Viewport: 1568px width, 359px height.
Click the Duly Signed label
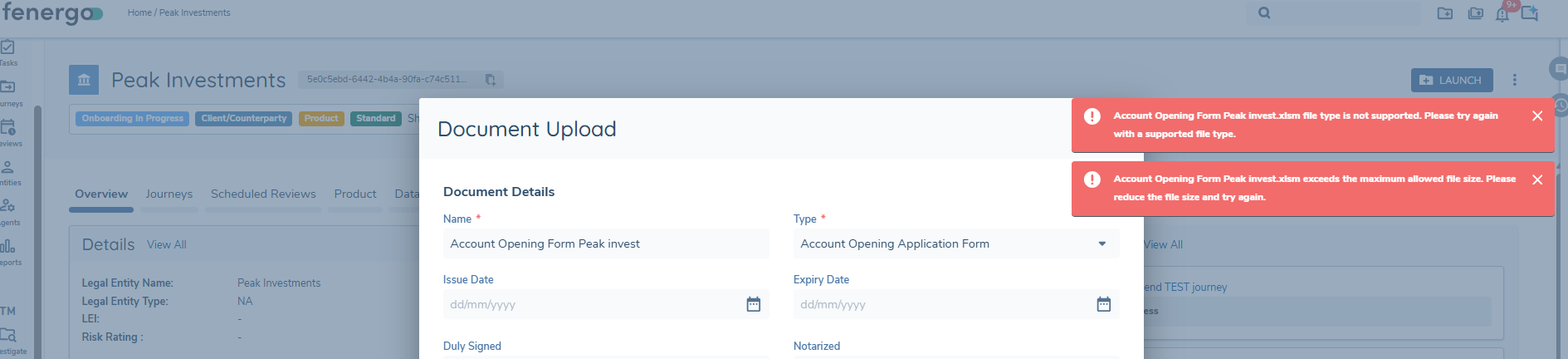[472, 347]
